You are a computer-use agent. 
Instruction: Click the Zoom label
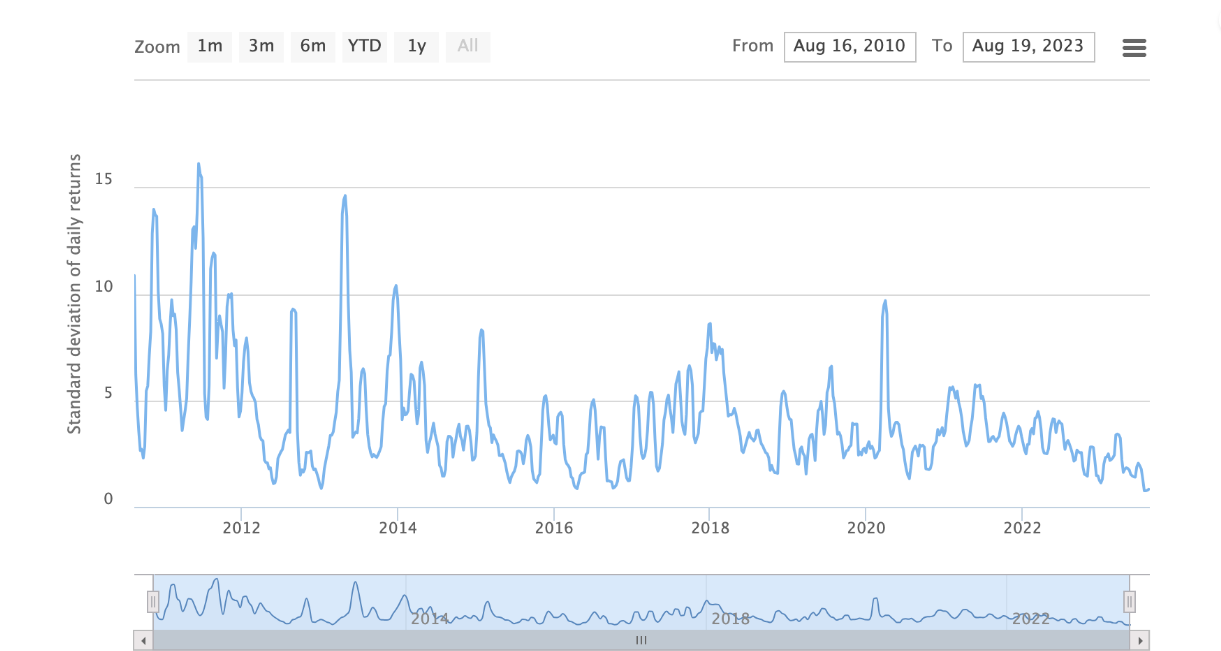[x=157, y=47]
